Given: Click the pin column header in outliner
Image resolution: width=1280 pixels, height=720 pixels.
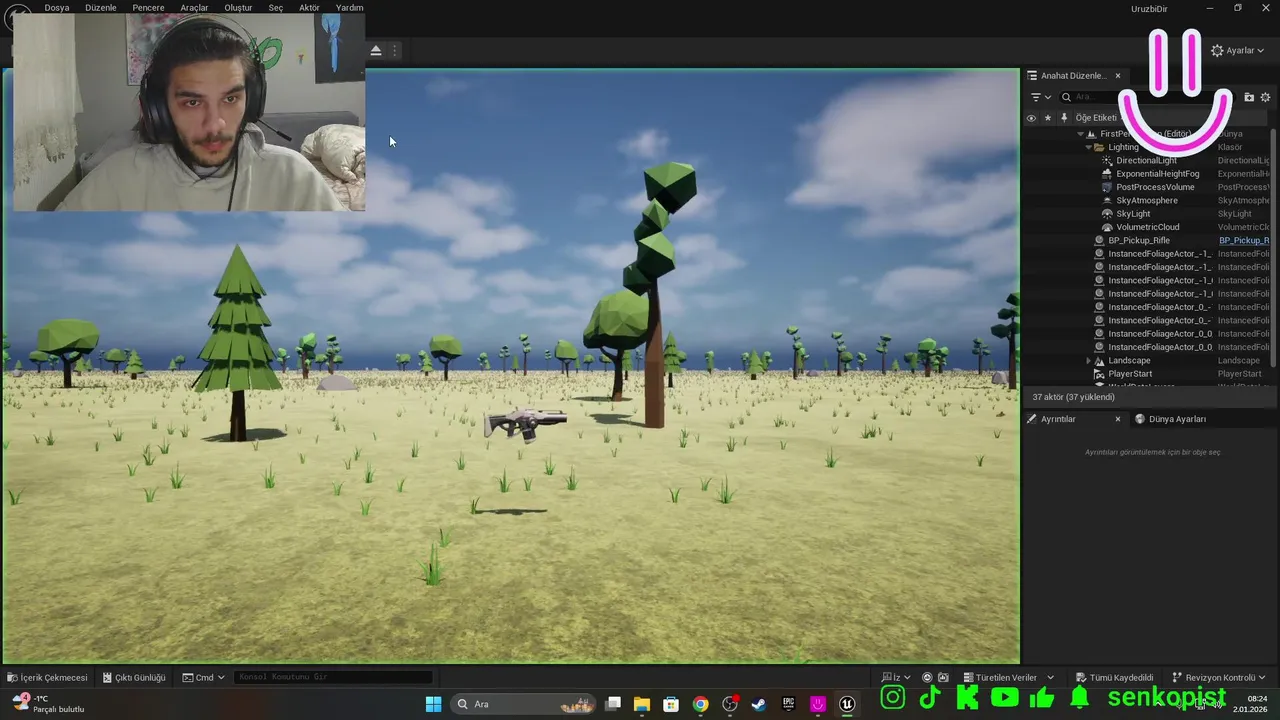Looking at the screenshot, I should click(1064, 117).
